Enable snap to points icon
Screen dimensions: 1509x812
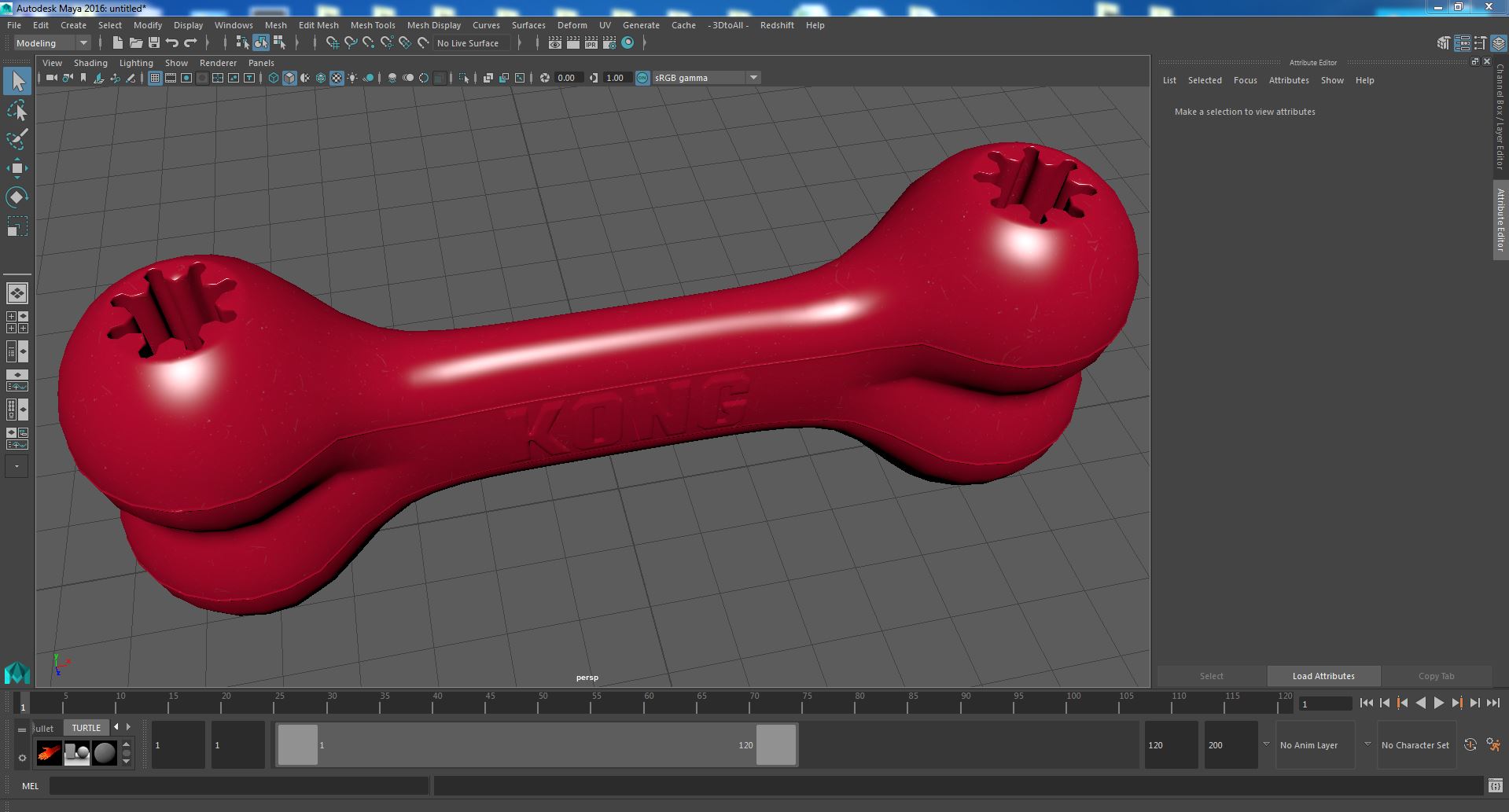point(369,43)
